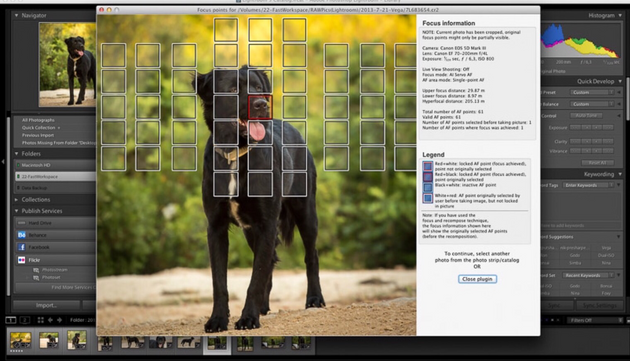
Task: Expand the Saved Preset section triangle
Action: click(x=619, y=92)
